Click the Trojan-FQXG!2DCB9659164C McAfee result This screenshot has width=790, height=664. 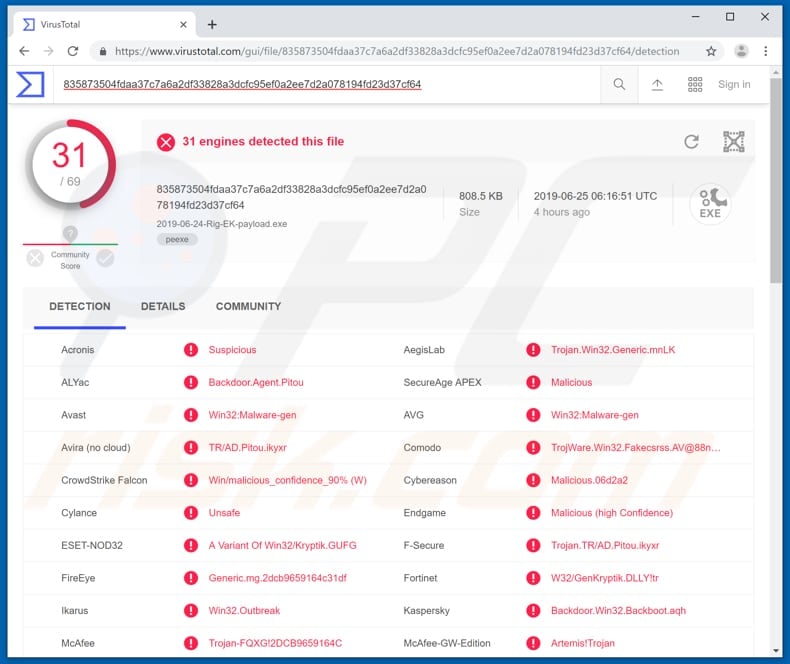click(275, 643)
